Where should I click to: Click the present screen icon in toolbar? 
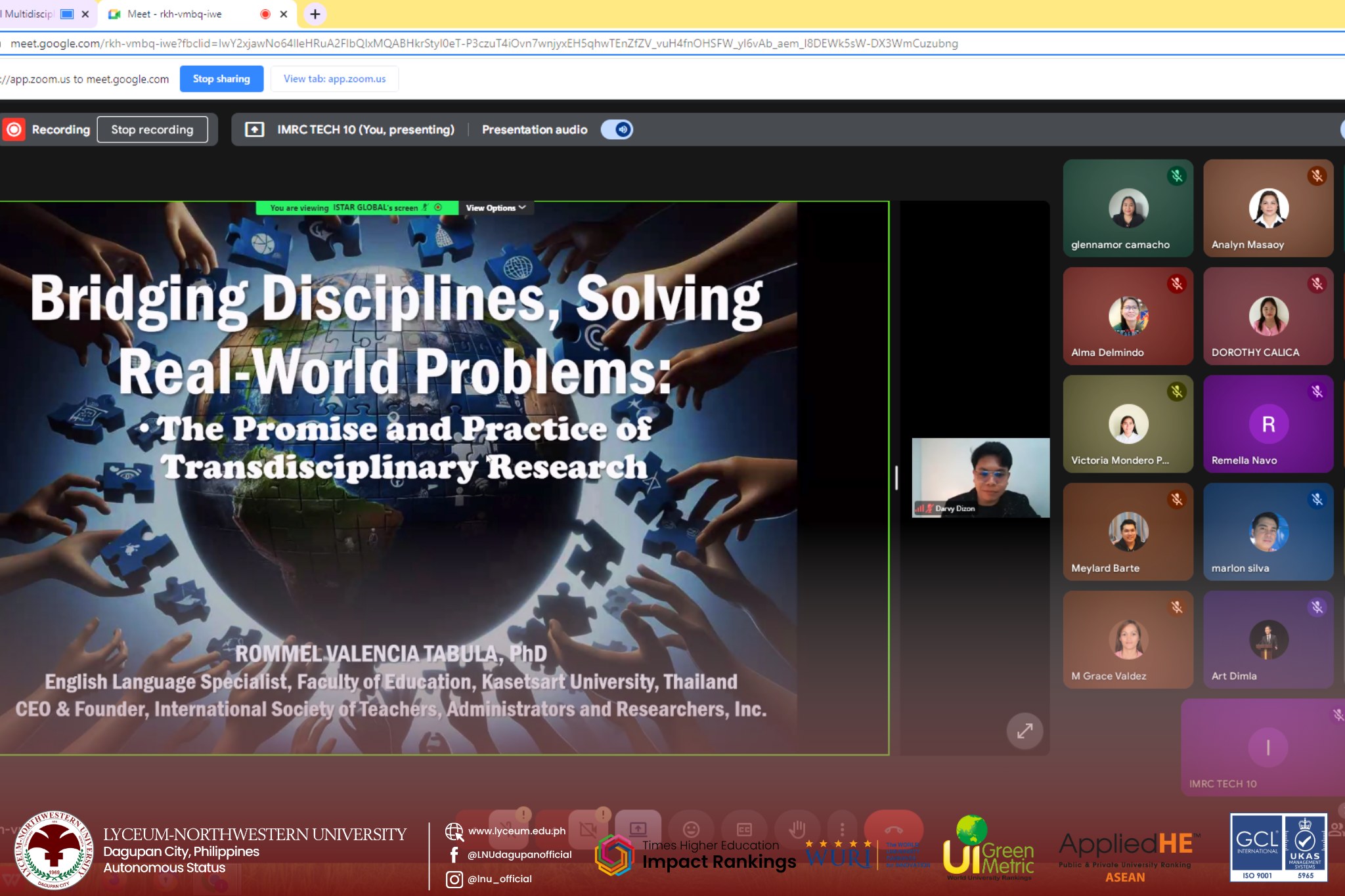[x=638, y=829]
